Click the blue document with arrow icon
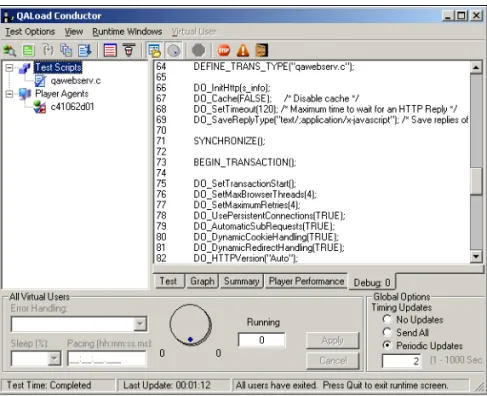487x396 pixels. coord(85,50)
